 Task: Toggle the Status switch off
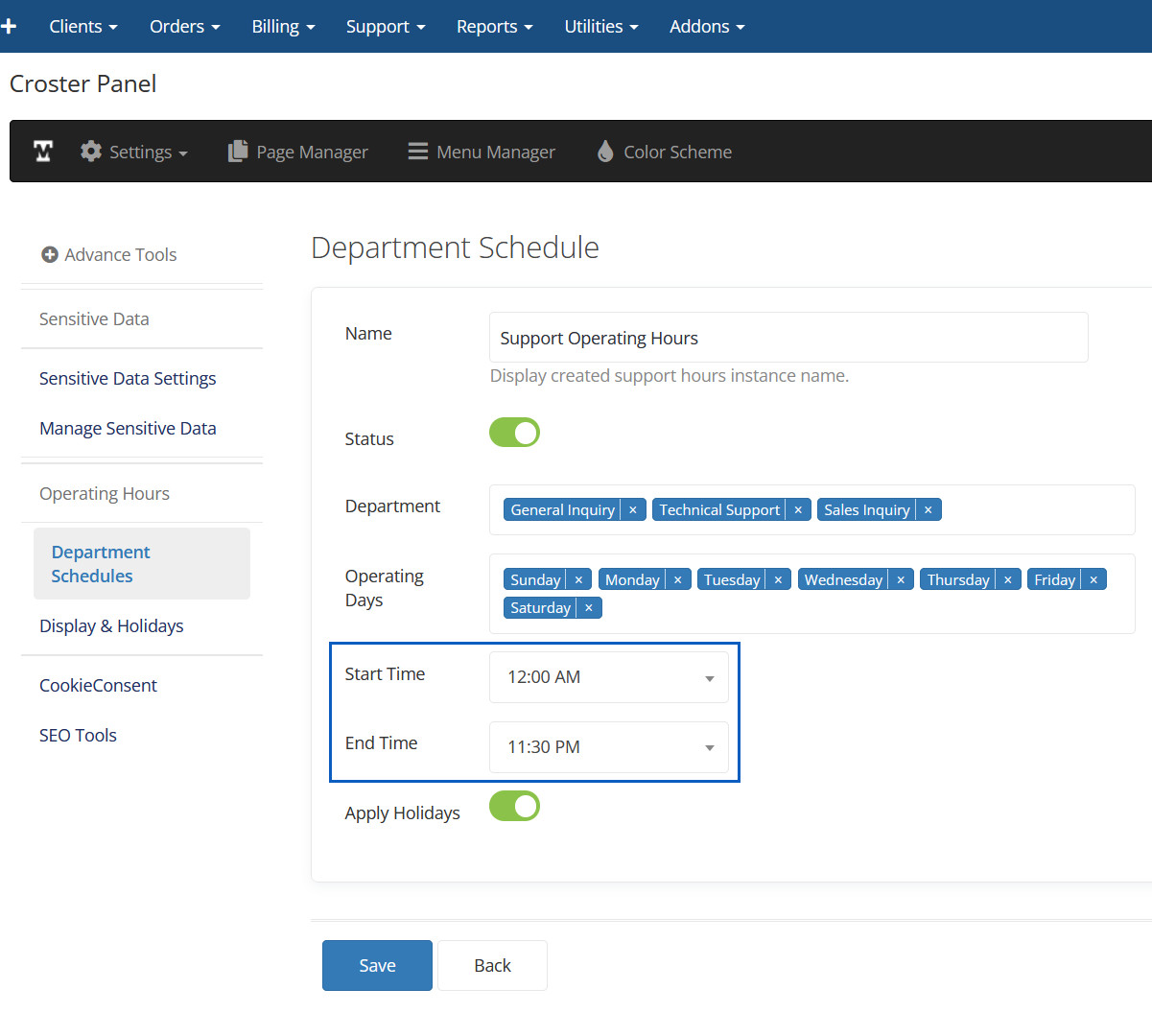[515, 433]
